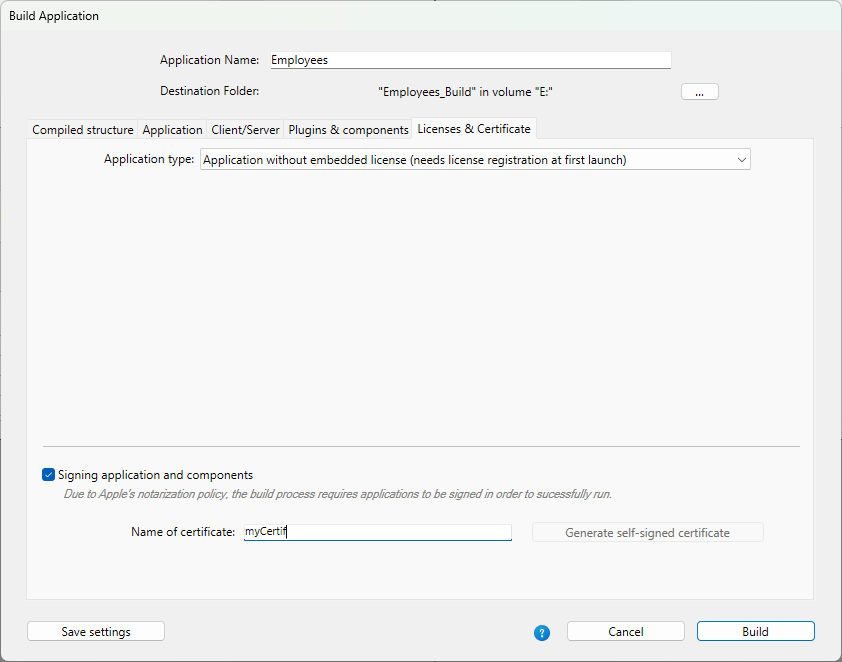This screenshot has height=662, width=842.
Task: Click the "Employees_Build" in volume "E:" text
Action: (x=465, y=92)
